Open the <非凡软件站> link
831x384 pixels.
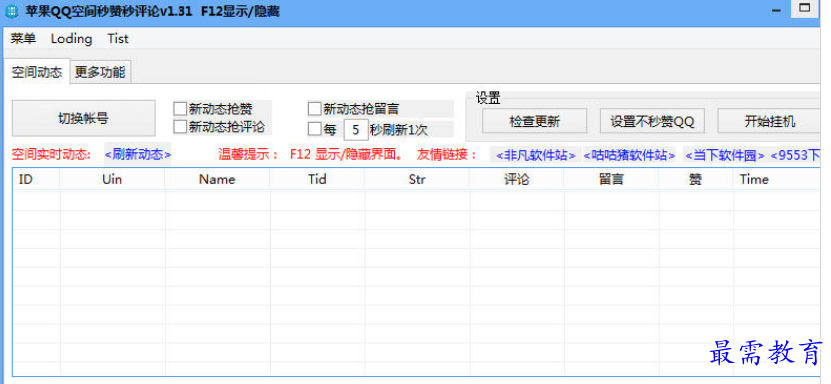tap(535, 155)
